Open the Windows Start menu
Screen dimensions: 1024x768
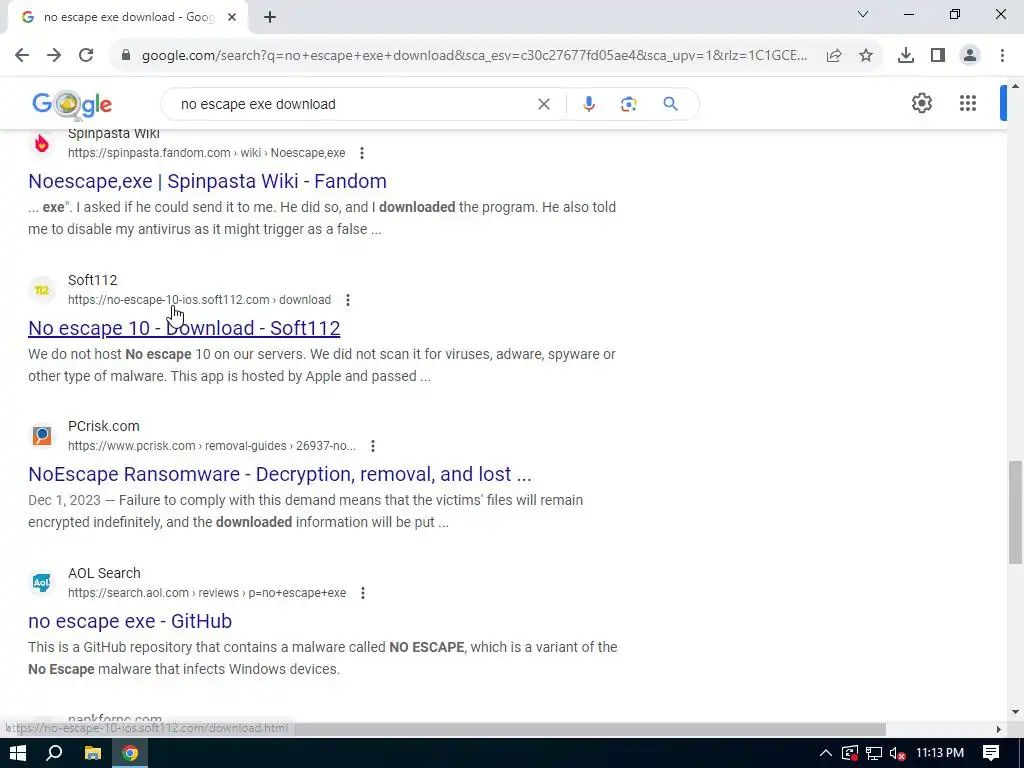pos(18,753)
